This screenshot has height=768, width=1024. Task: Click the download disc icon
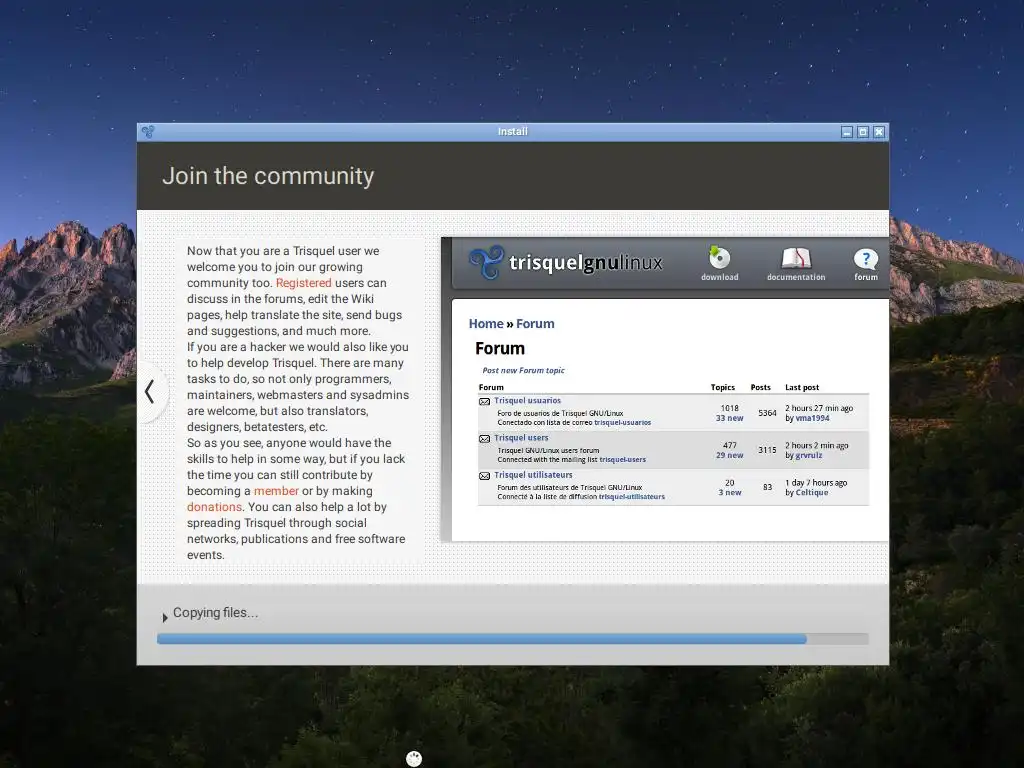[x=719, y=257]
